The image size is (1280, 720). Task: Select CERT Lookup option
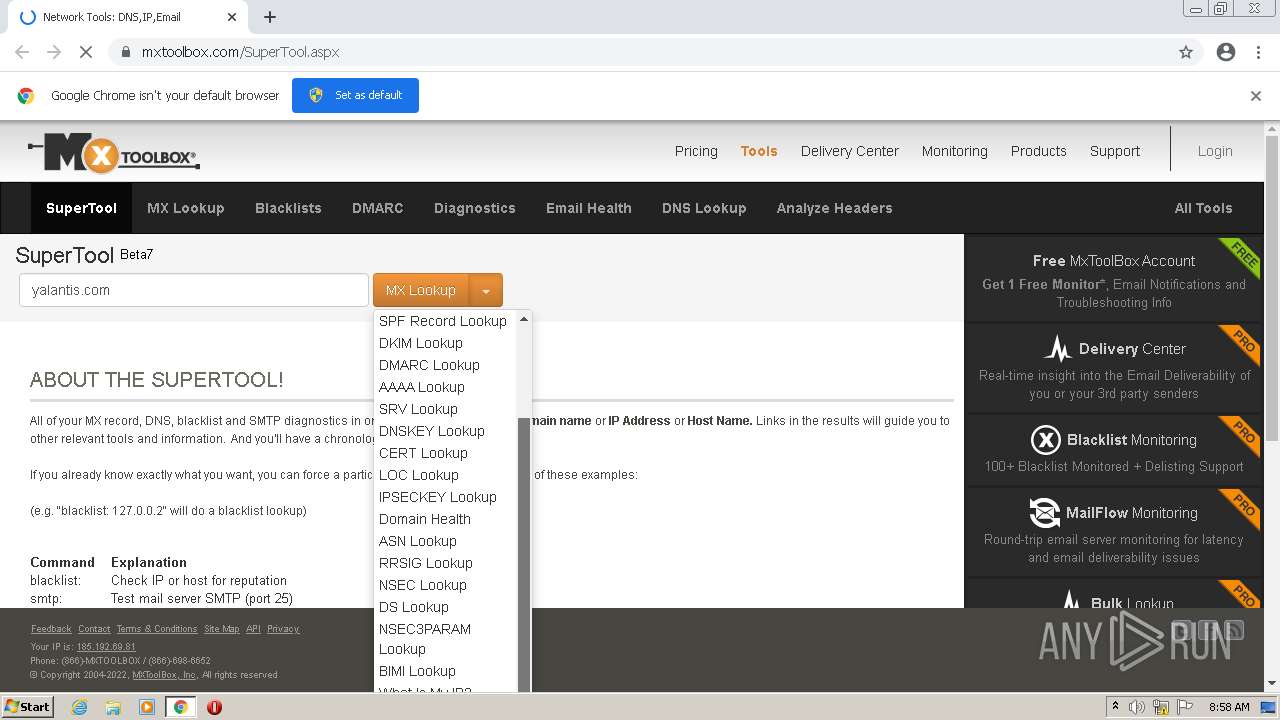click(423, 453)
